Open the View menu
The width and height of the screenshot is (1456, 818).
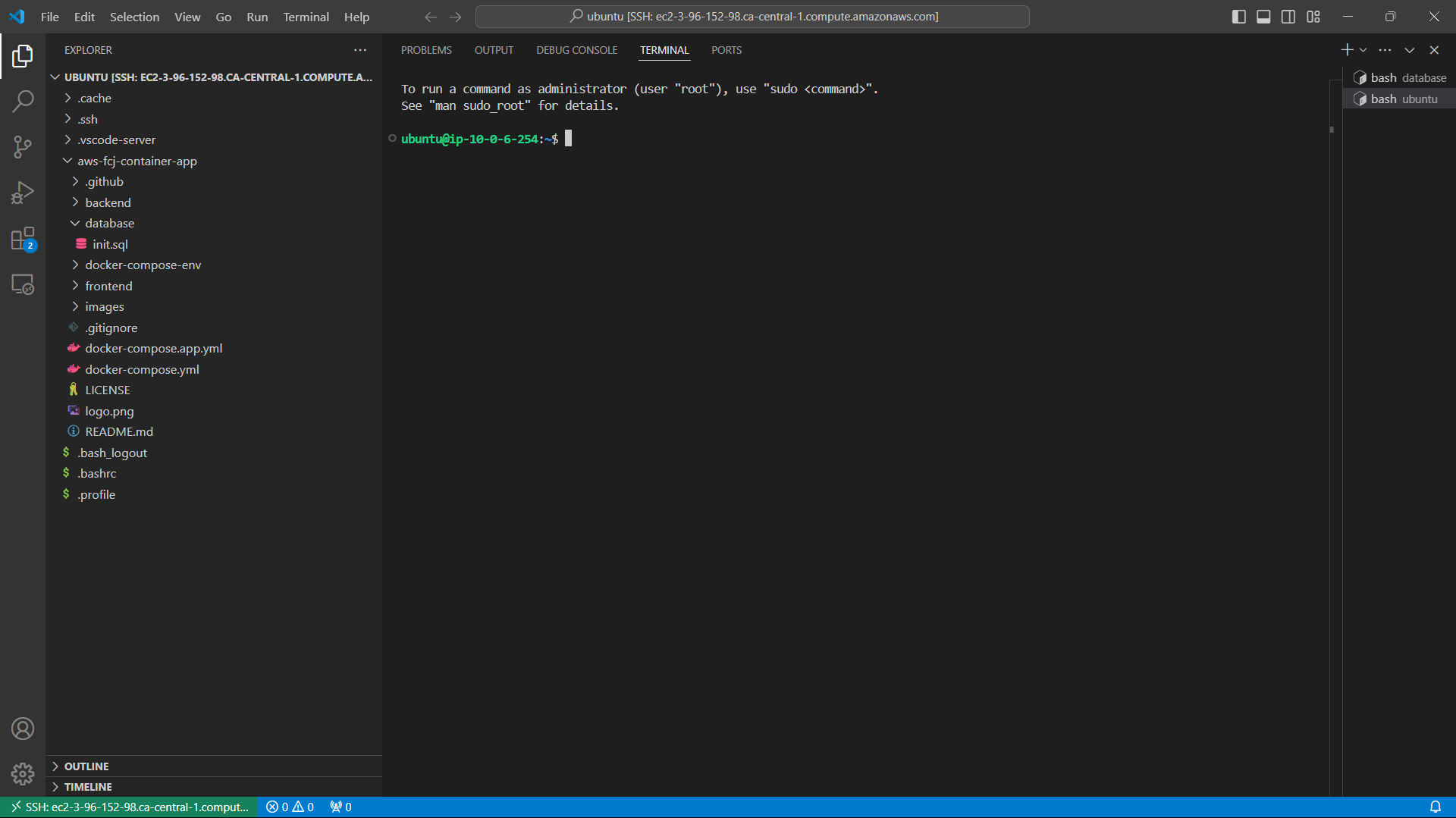point(187,17)
